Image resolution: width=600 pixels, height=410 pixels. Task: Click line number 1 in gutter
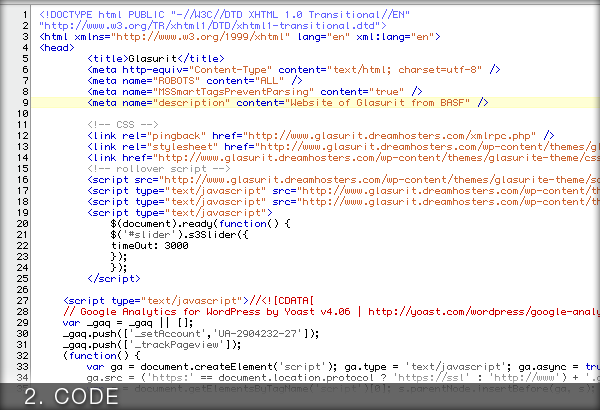click(25, 15)
